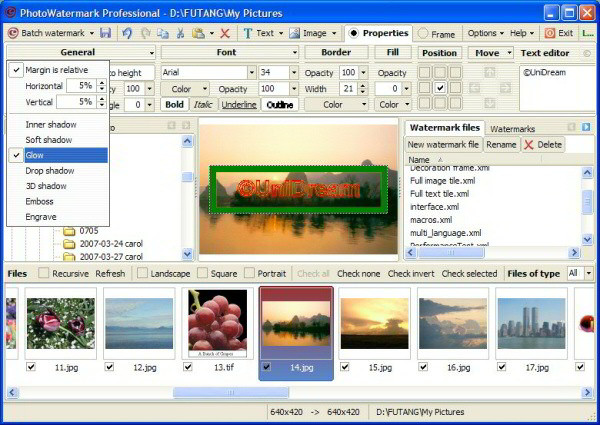Open the Fill Color picker button
This screenshot has height=425, width=600.
pos(393,104)
